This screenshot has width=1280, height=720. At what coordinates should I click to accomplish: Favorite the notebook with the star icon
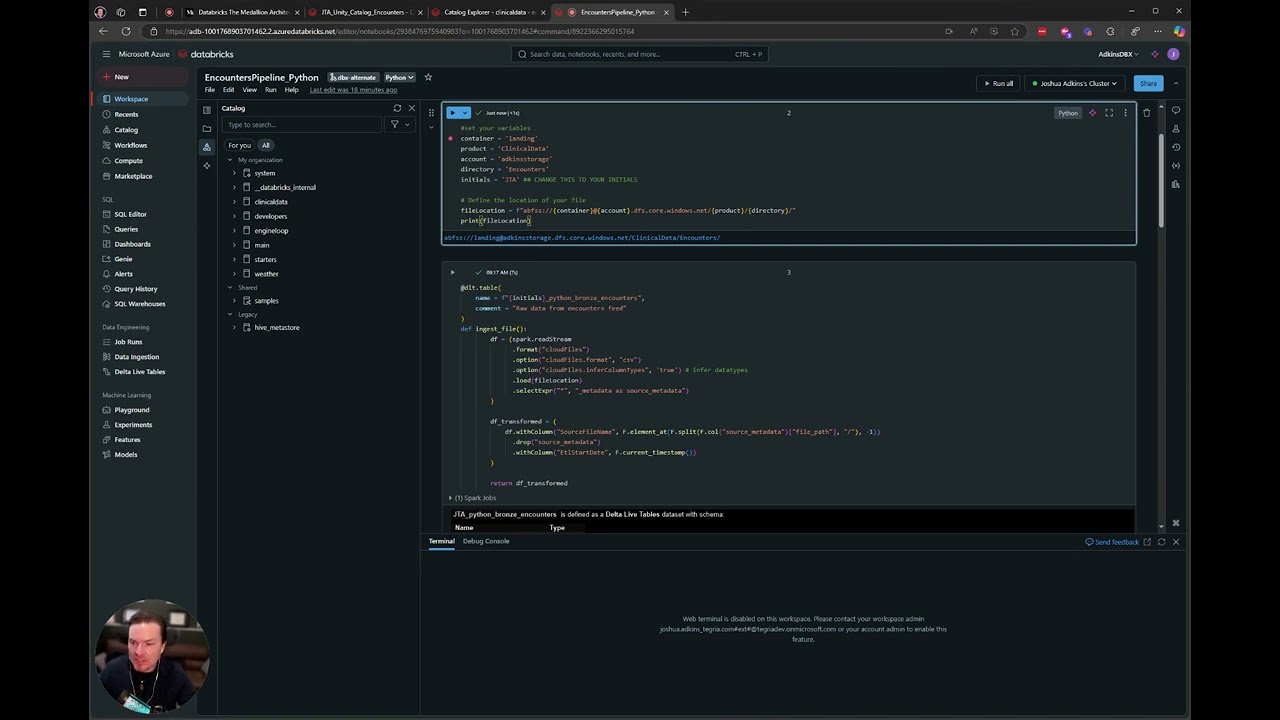tap(428, 77)
